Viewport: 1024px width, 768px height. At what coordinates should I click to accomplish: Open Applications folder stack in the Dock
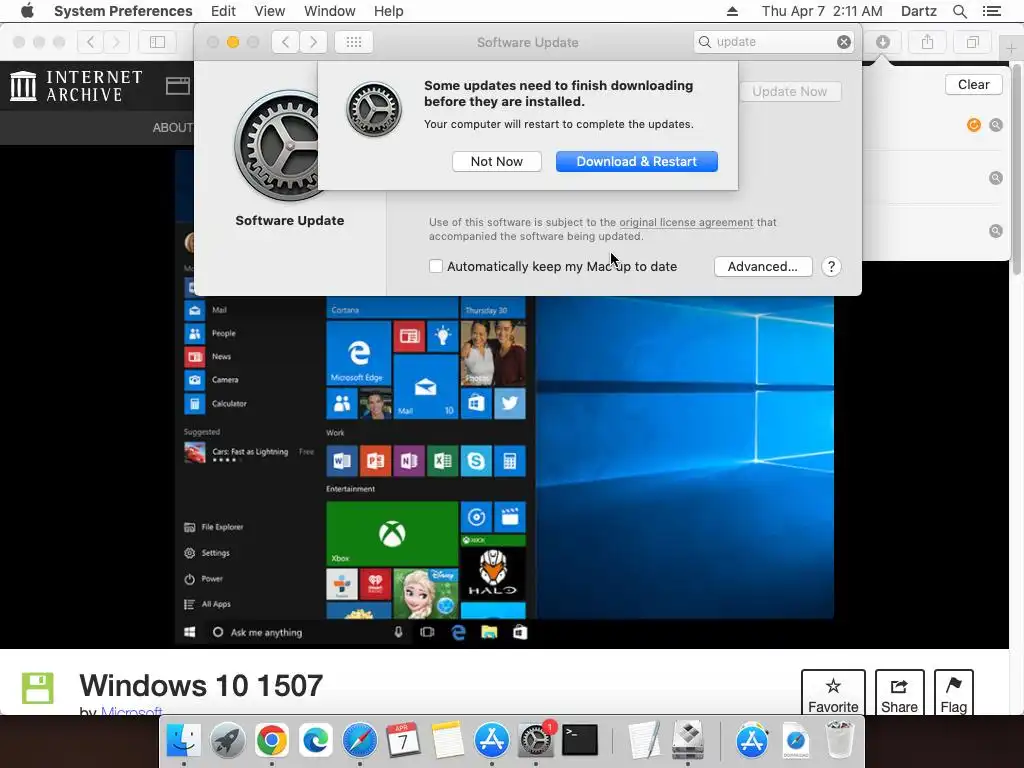coord(752,741)
